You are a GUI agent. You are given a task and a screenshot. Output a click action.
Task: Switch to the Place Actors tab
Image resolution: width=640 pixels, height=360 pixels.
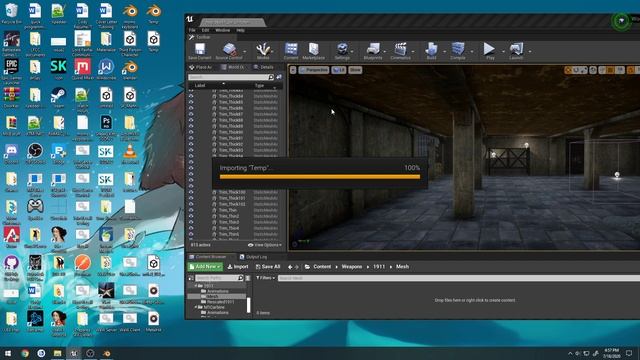(200, 67)
